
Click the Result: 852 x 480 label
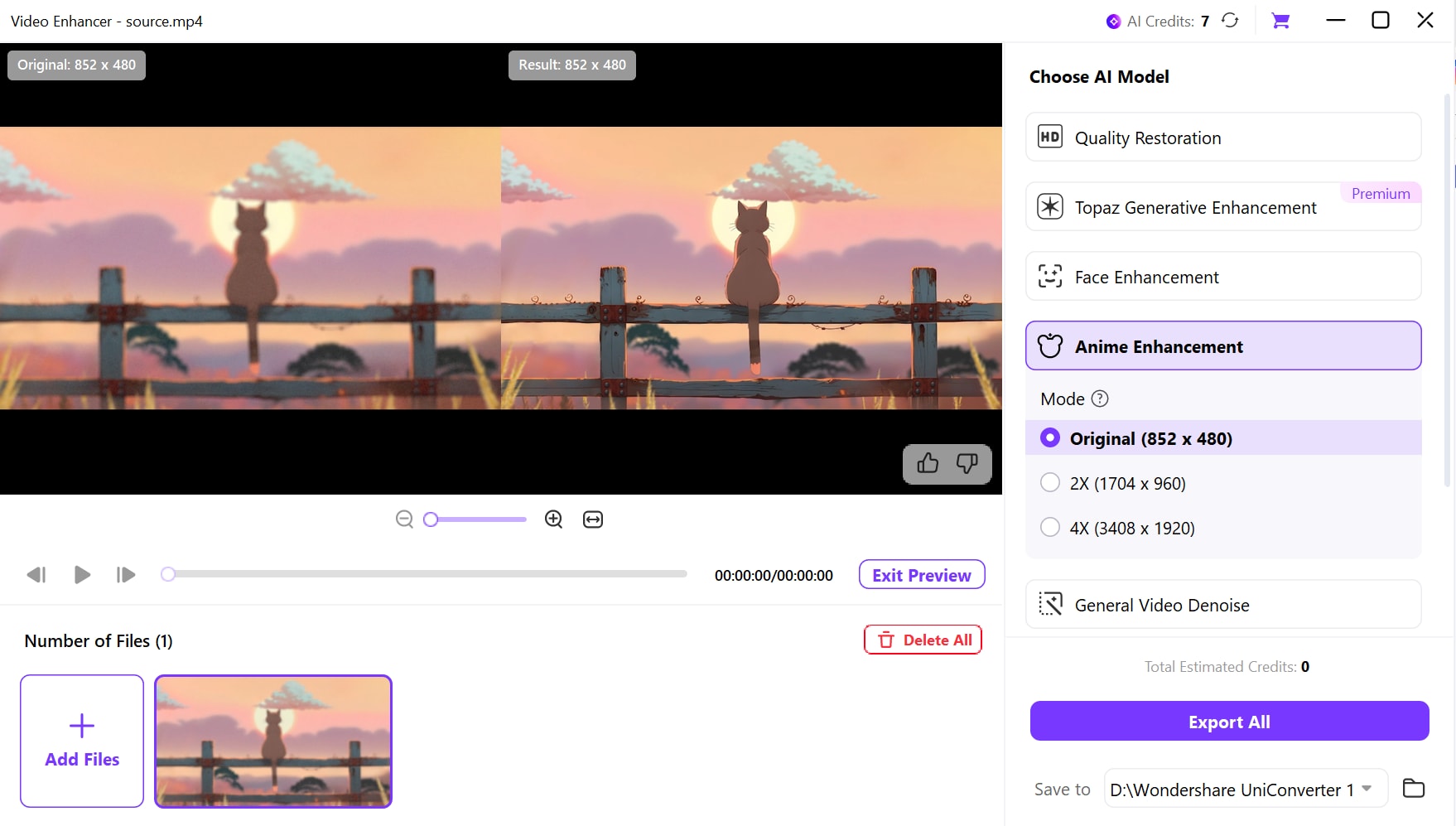tap(572, 65)
